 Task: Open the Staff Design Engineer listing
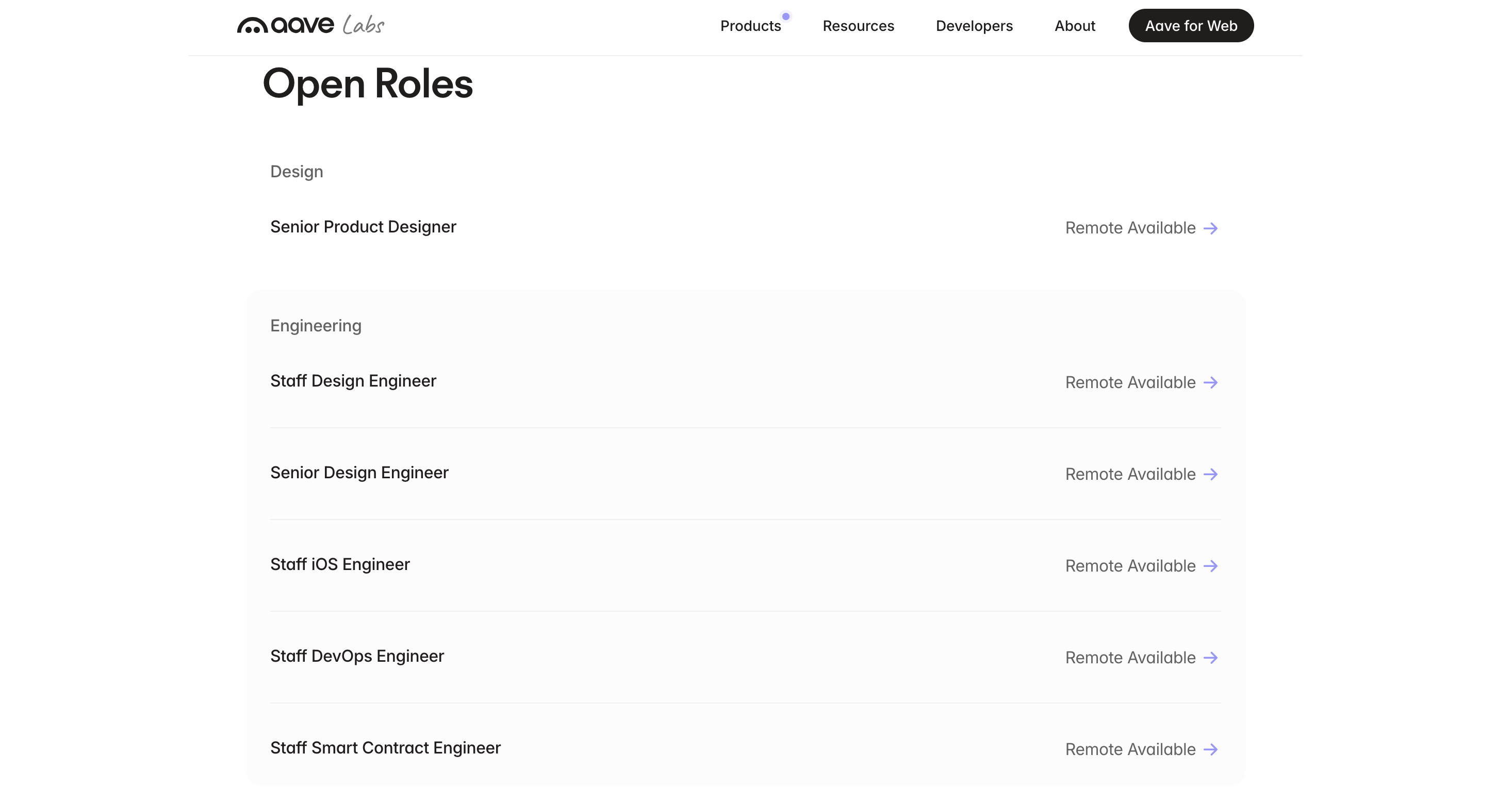coord(353,381)
